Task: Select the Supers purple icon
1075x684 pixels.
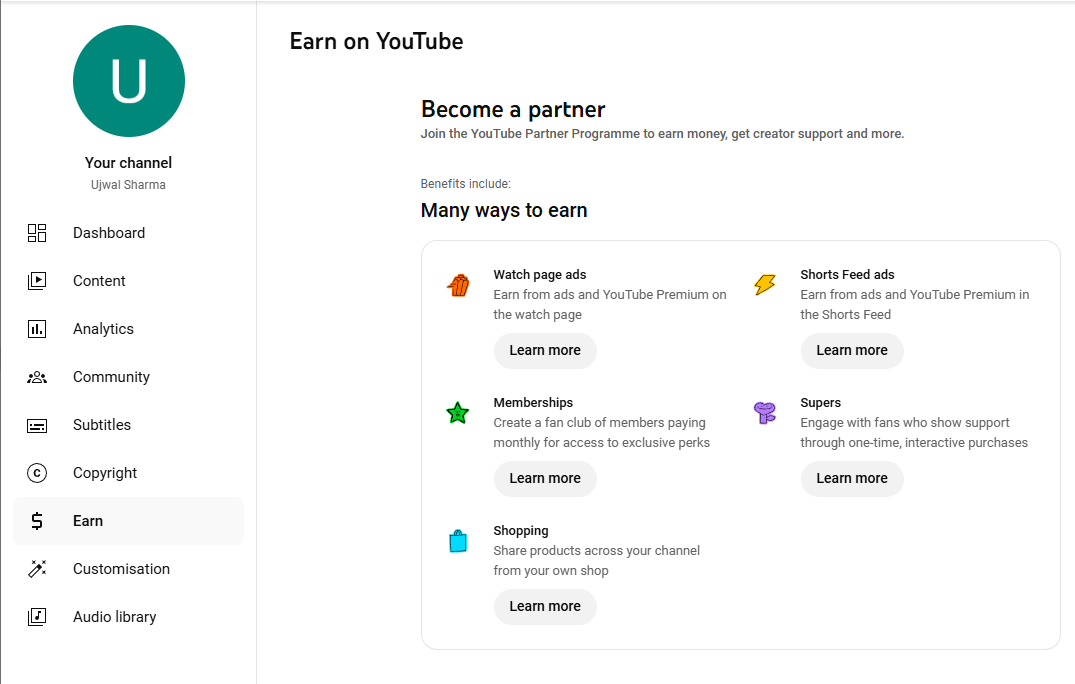Action: point(765,413)
